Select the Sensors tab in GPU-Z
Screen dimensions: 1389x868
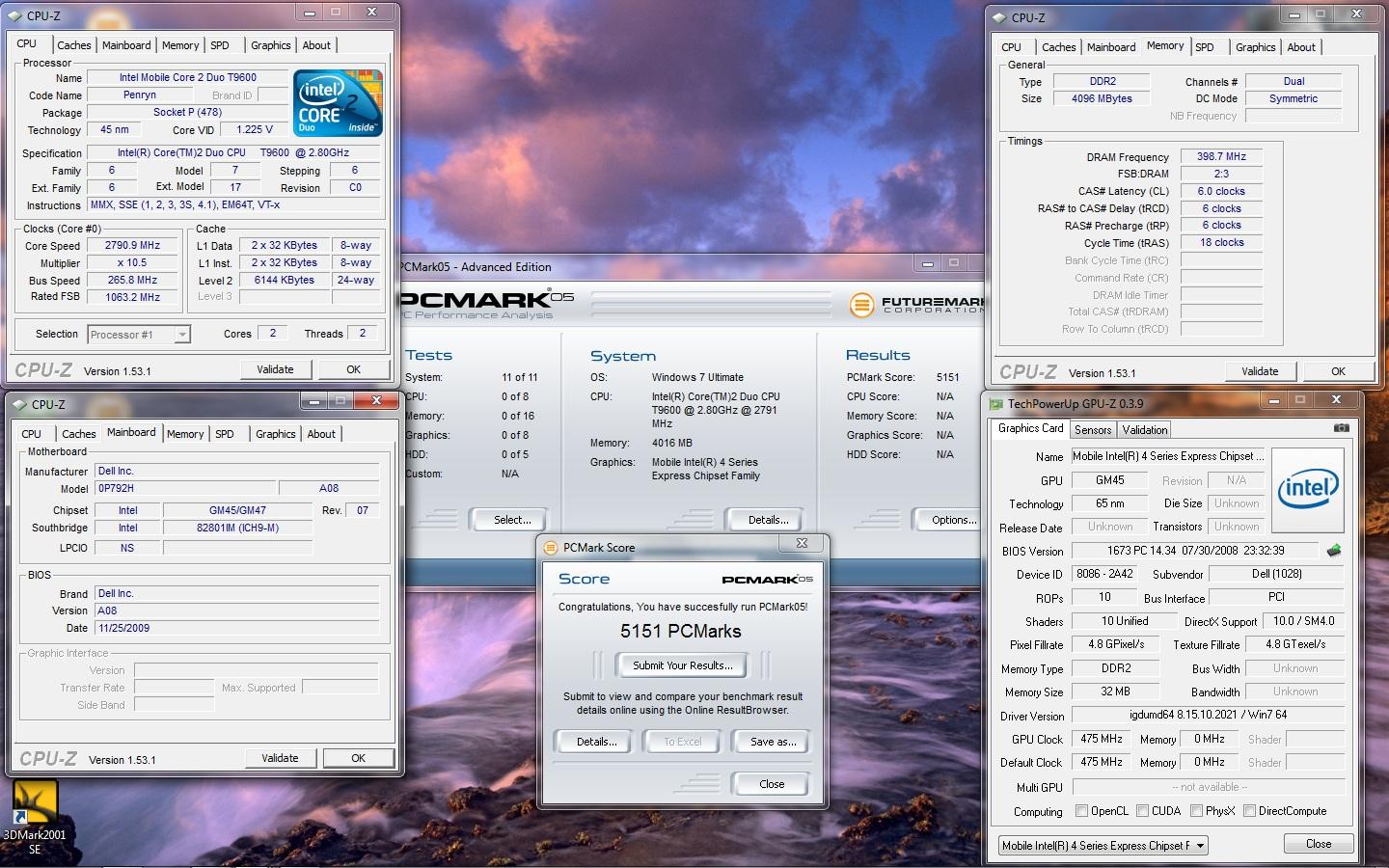click(x=1093, y=430)
